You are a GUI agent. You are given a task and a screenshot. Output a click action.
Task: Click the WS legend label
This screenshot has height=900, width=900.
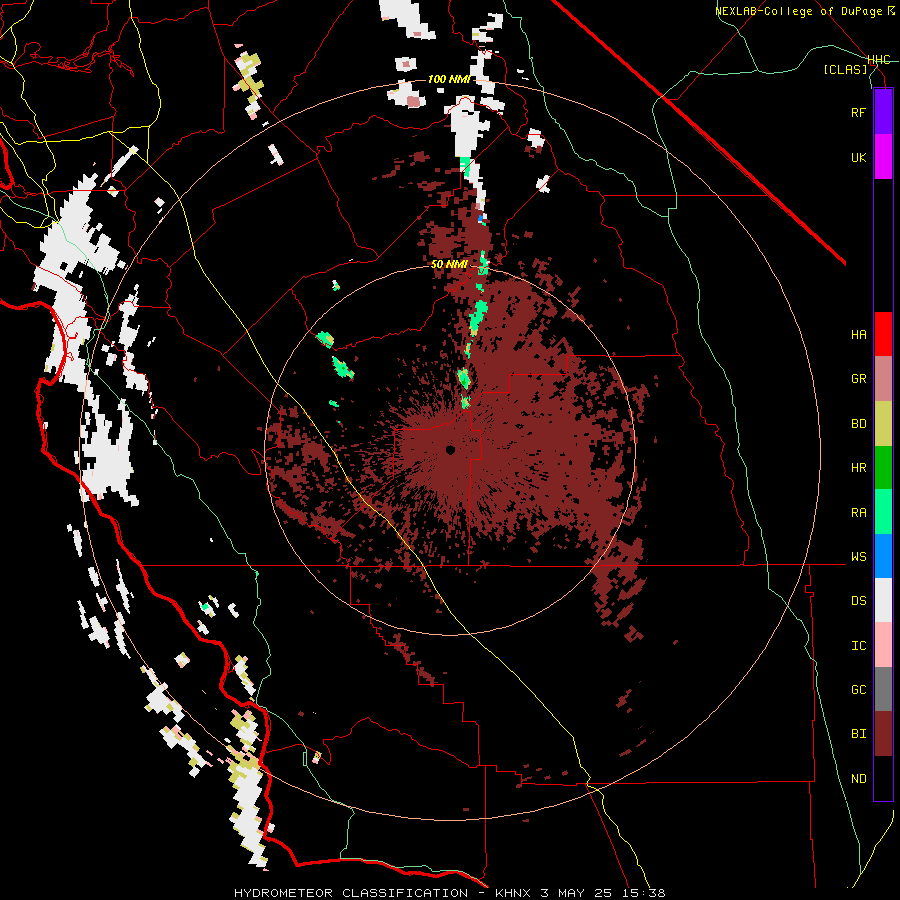click(858, 557)
